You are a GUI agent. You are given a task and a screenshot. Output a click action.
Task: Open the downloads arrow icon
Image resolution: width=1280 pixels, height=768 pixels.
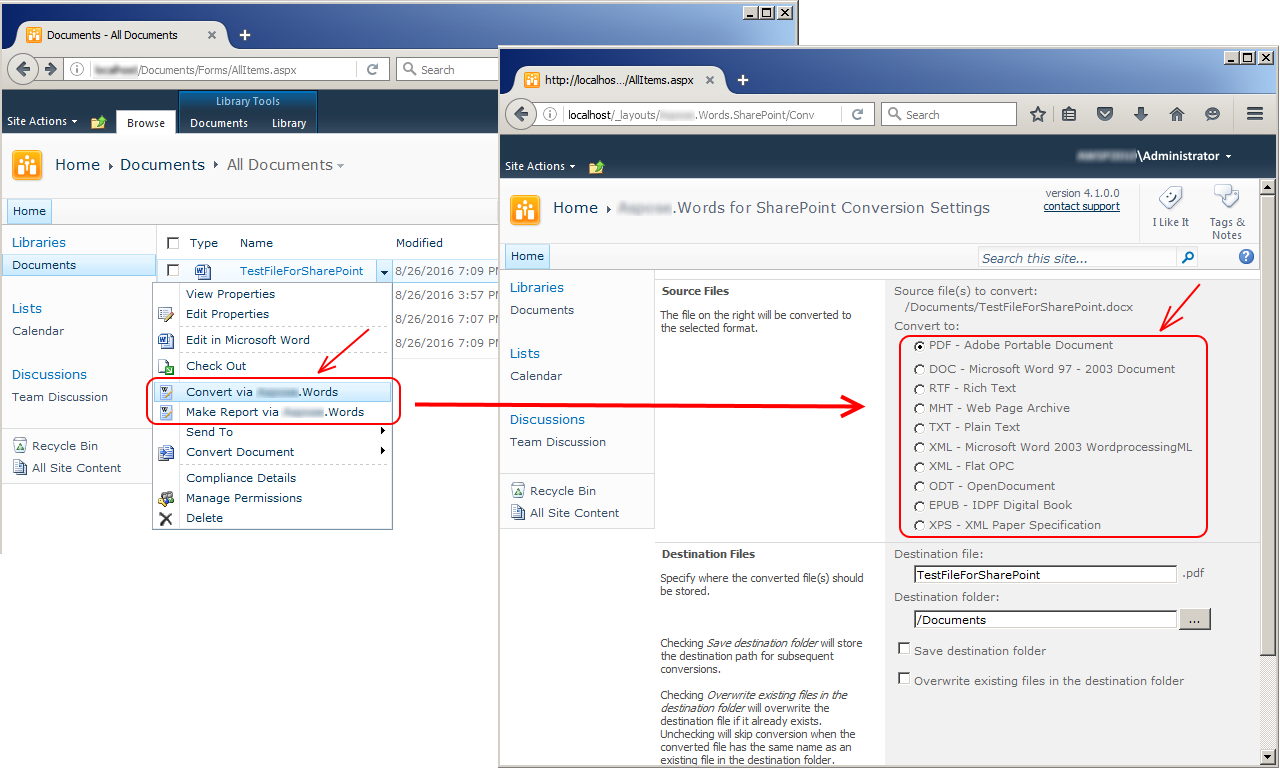[x=1140, y=114]
